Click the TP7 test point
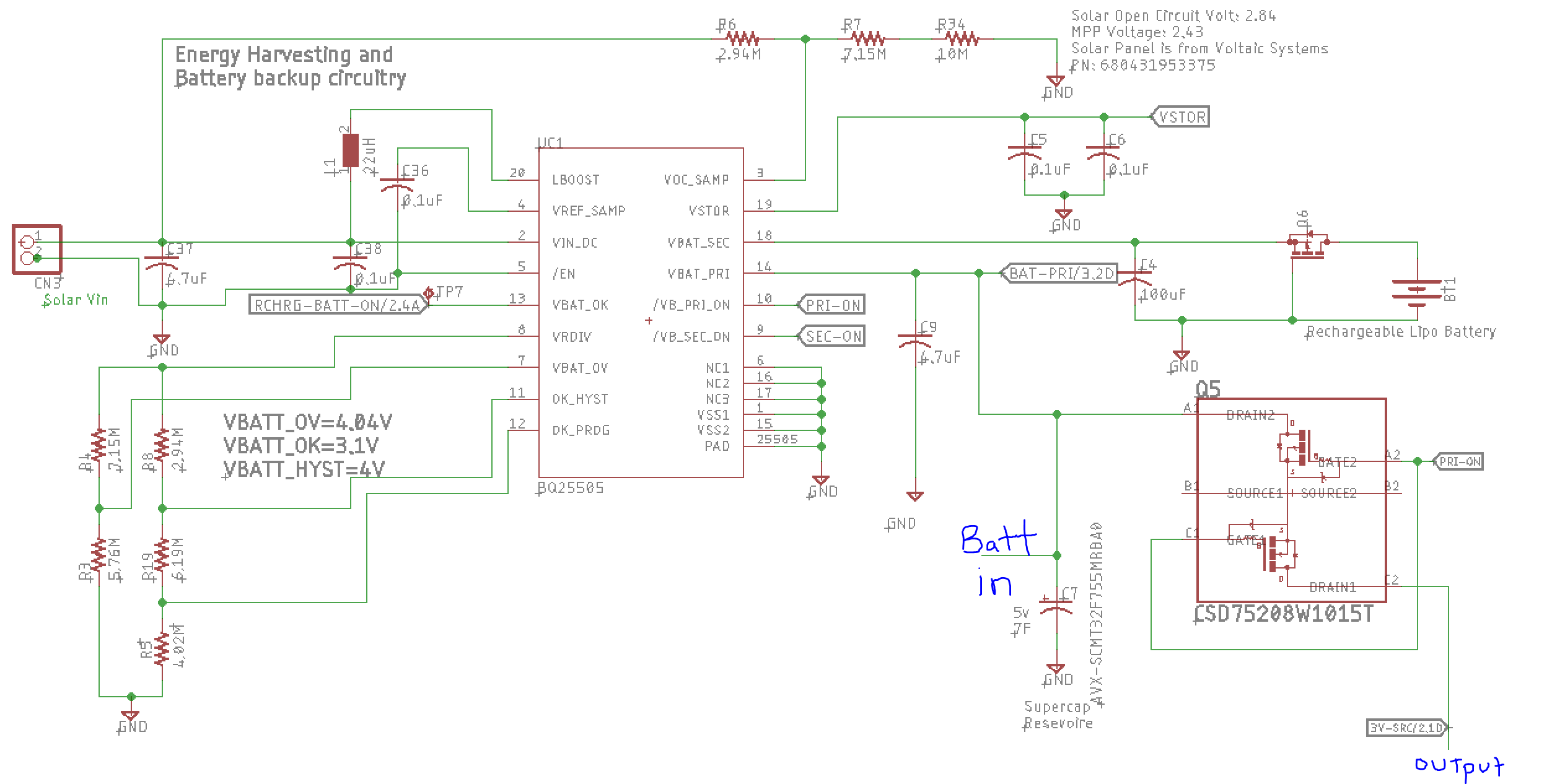Screen dimensions: 1552x784 tap(429, 292)
